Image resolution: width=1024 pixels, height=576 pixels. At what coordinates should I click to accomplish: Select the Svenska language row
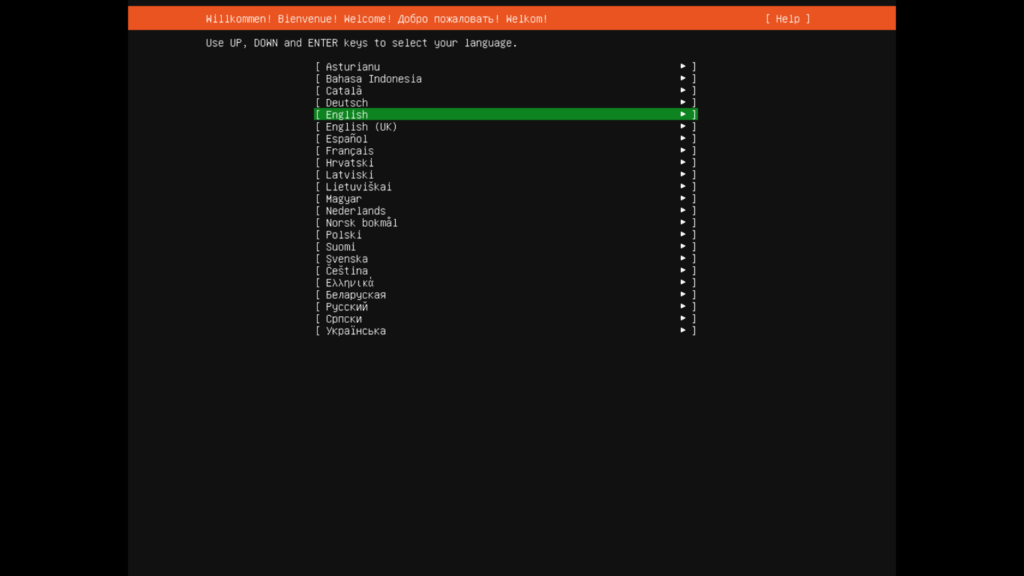click(505, 259)
